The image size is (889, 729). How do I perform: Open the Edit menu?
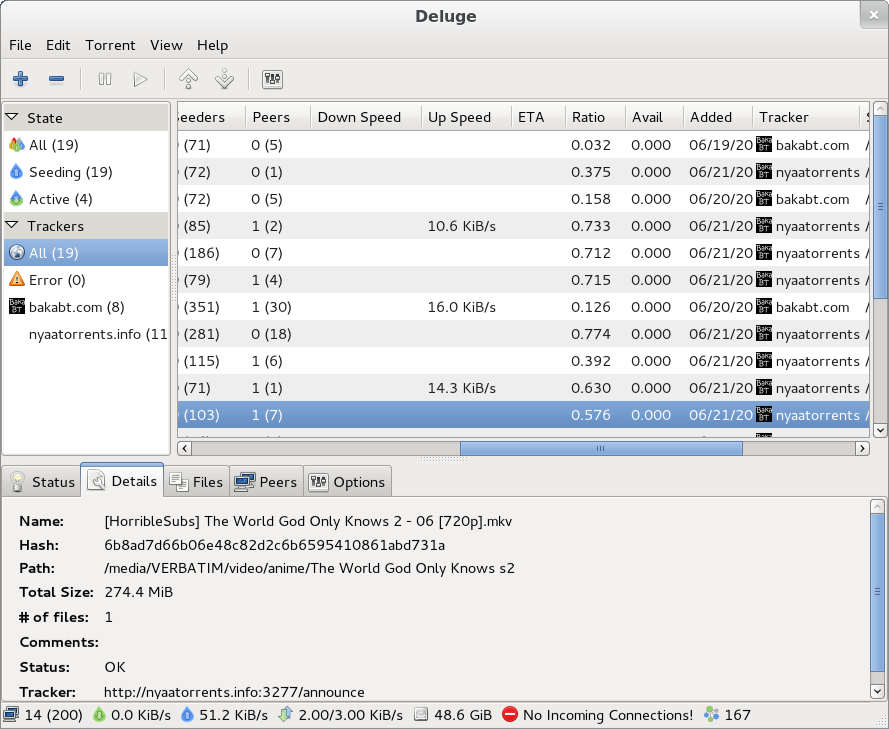[58, 45]
